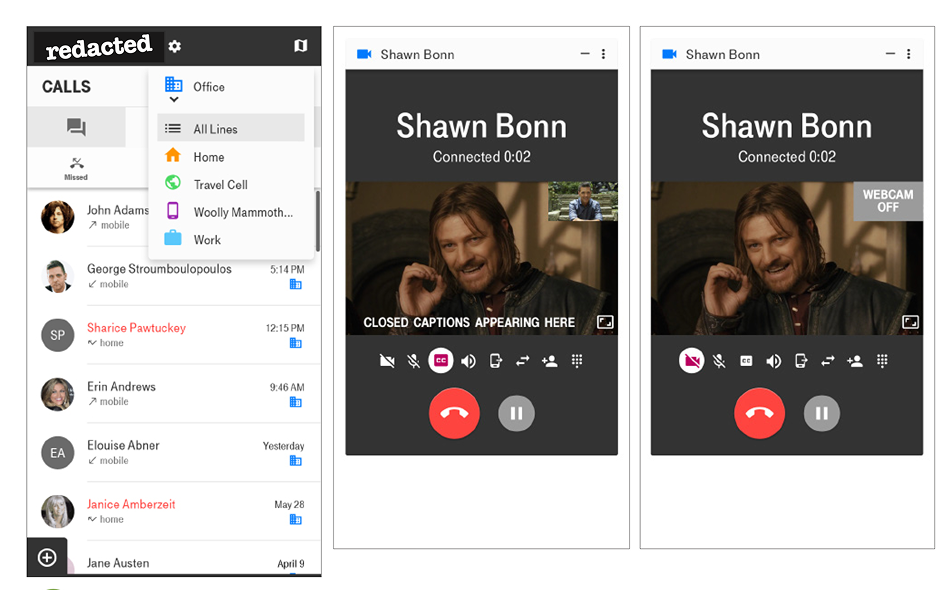
Task: Select All Lines in the dropdown
Action: (x=230, y=129)
